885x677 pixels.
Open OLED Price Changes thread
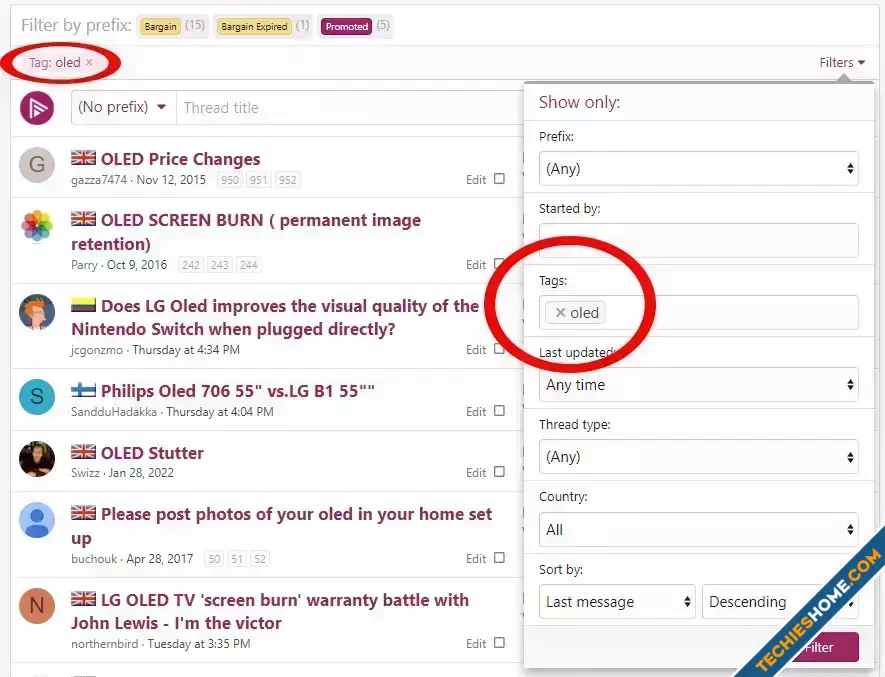pos(181,159)
